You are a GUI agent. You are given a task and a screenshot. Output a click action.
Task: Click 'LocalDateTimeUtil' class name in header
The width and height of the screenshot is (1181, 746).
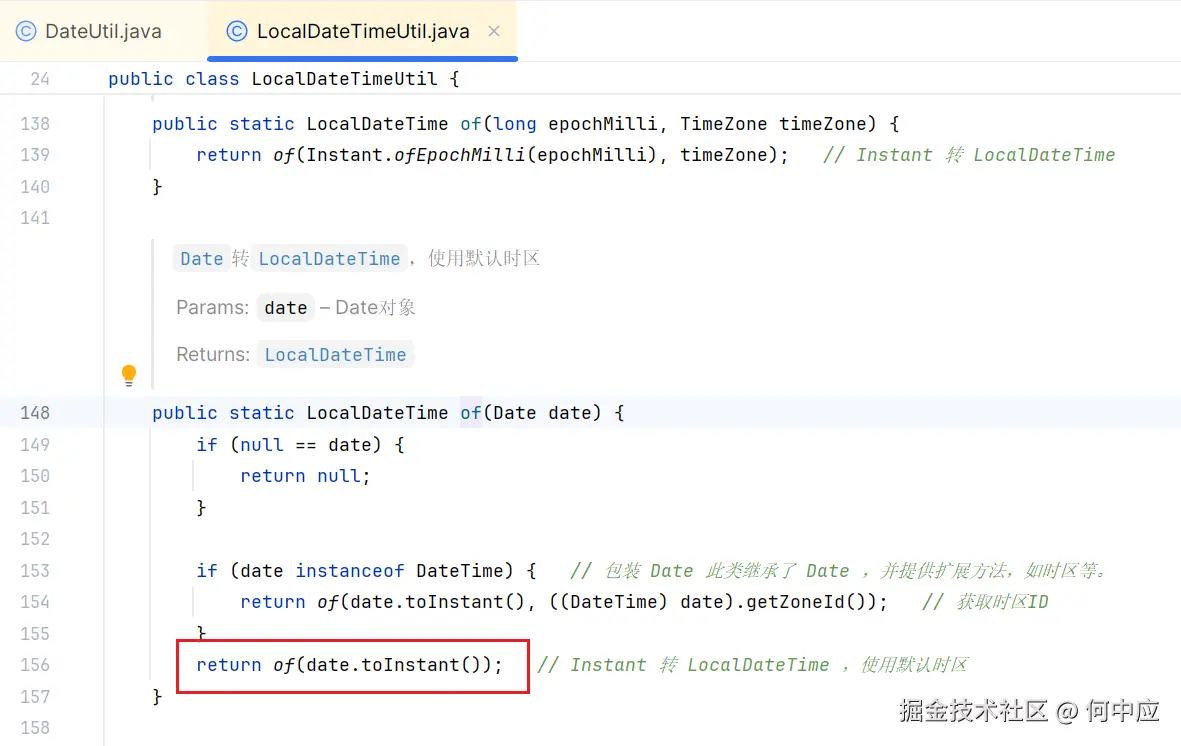pos(344,79)
